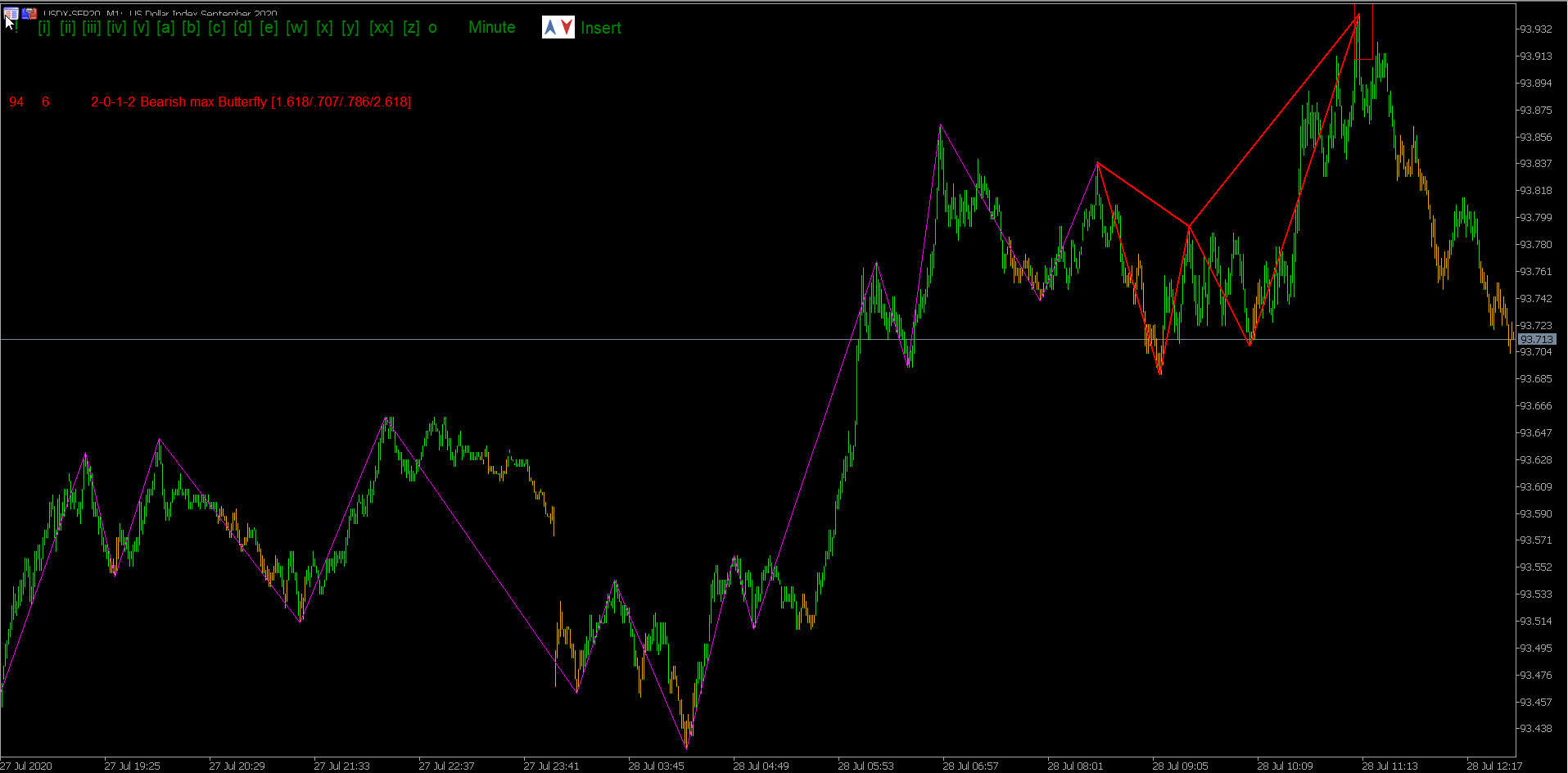Click the red number 94

[x=16, y=102]
